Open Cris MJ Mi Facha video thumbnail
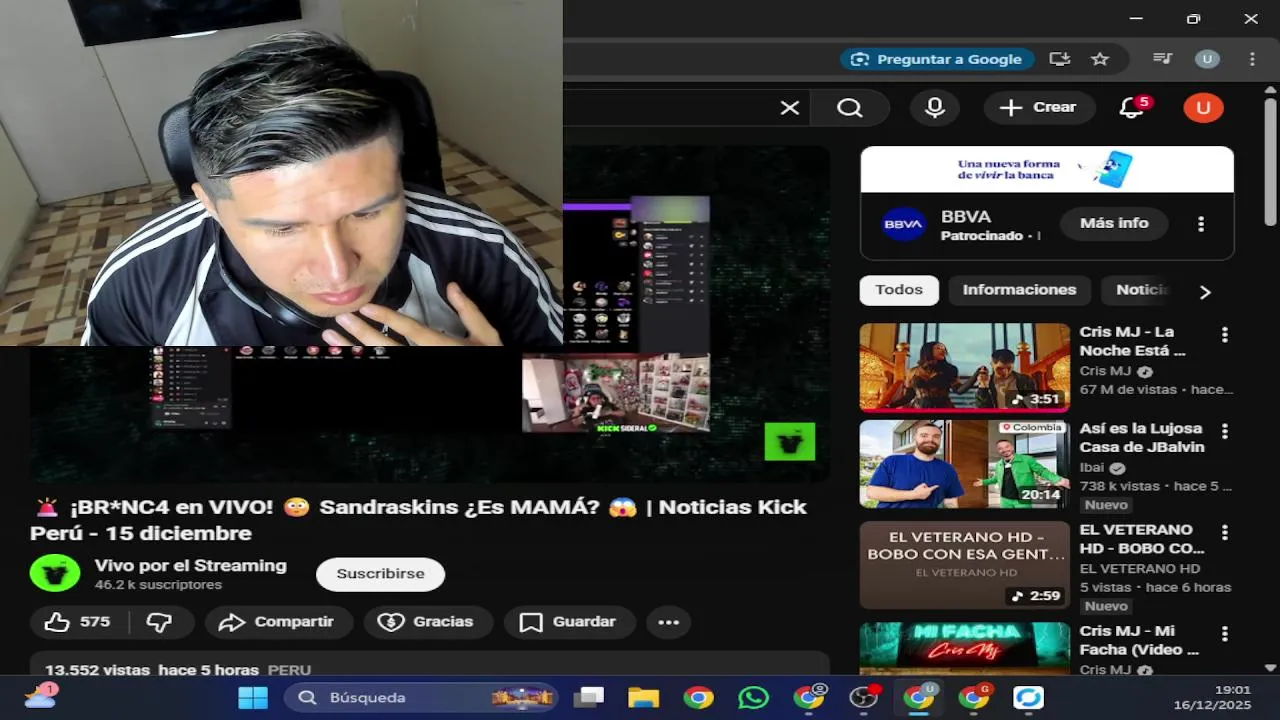 965,647
